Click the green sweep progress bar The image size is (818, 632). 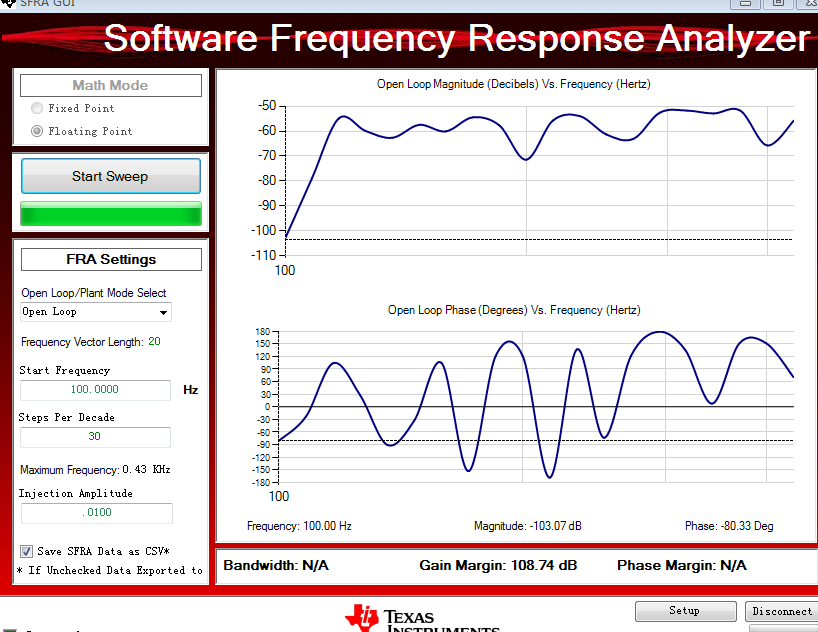point(111,213)
